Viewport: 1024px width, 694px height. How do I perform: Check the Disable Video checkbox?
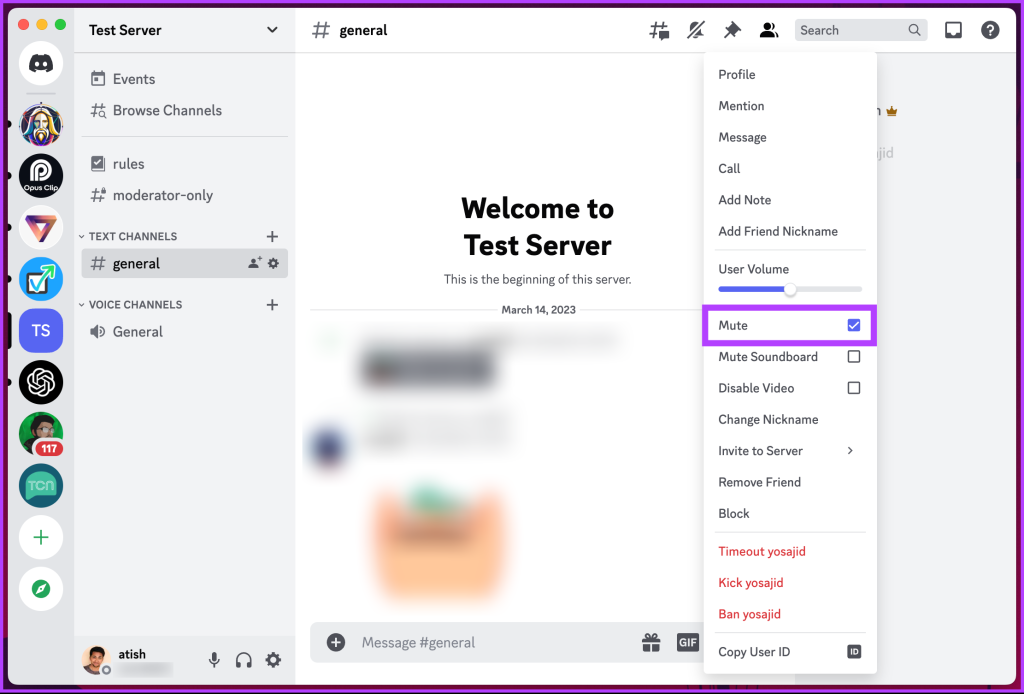853,388
